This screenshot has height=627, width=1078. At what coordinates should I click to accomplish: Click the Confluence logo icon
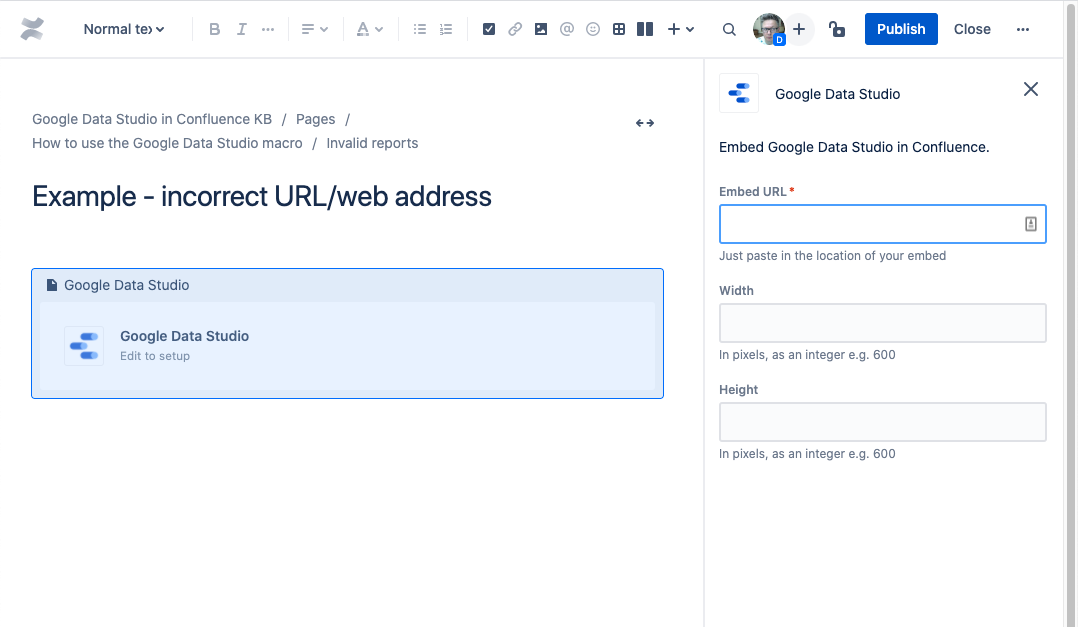click(x=32, y=29)
